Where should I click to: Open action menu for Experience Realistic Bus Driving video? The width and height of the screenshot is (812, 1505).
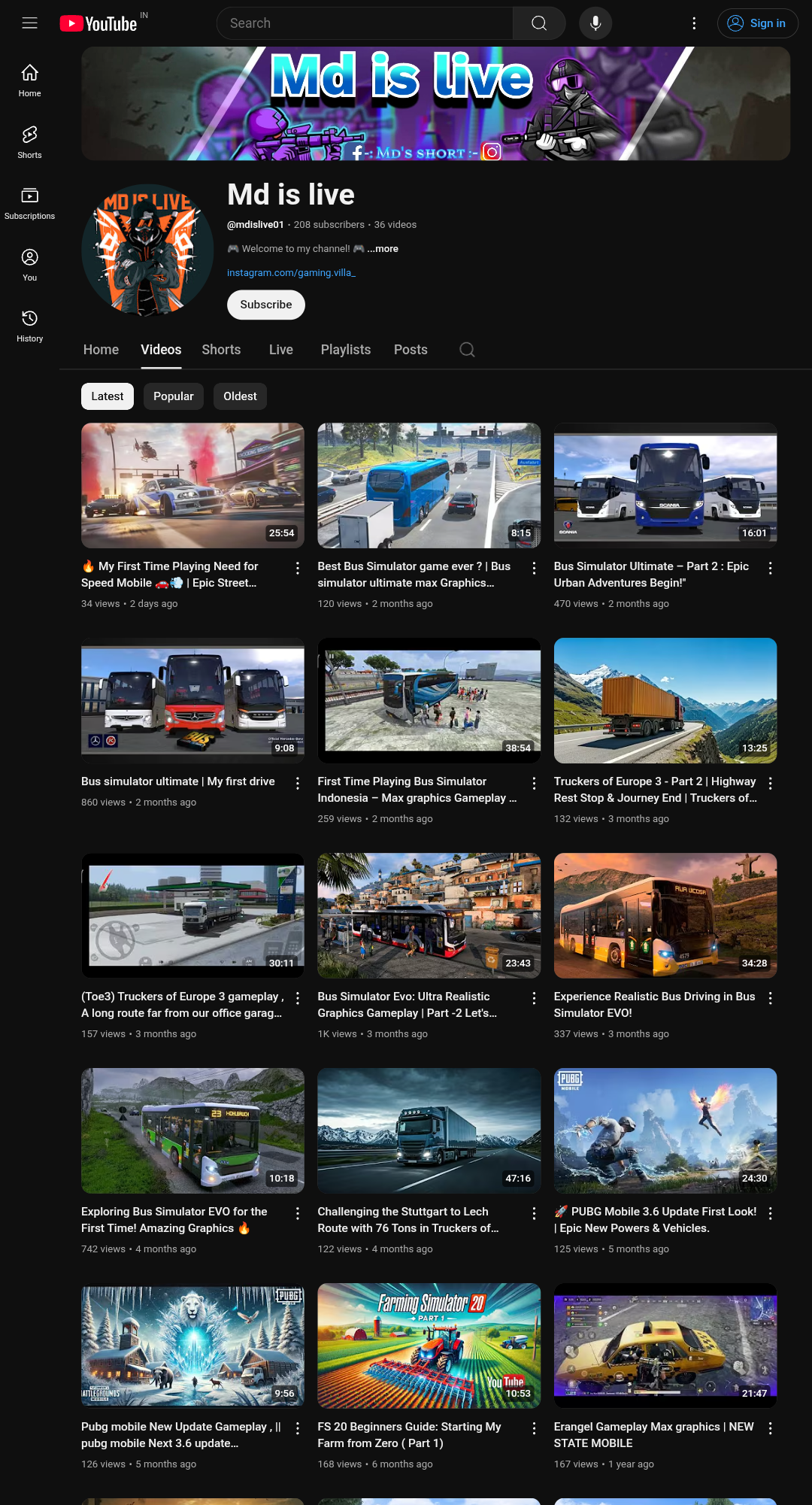click(x=770, y=998)
